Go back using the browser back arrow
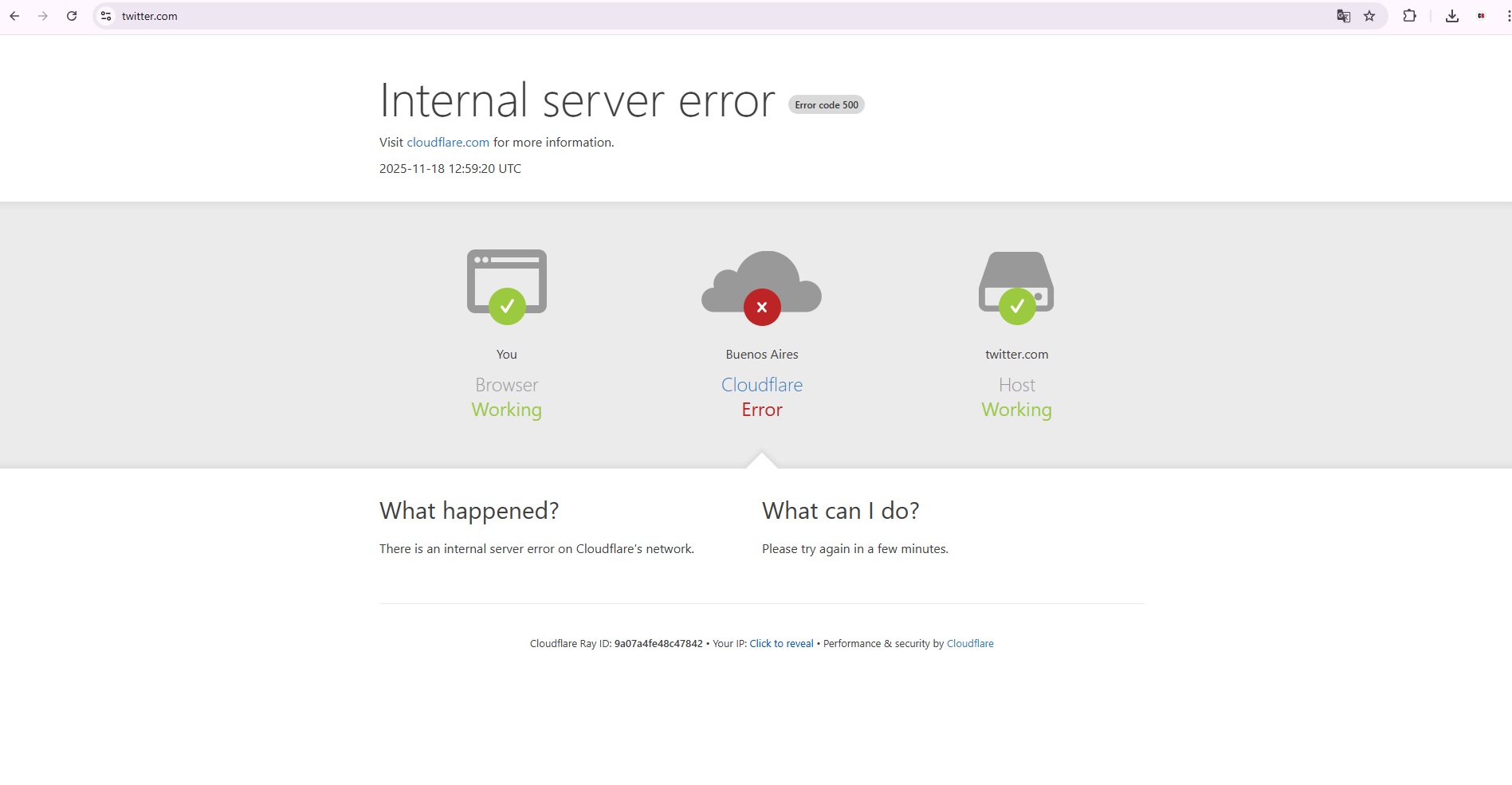 coord(14,16)
